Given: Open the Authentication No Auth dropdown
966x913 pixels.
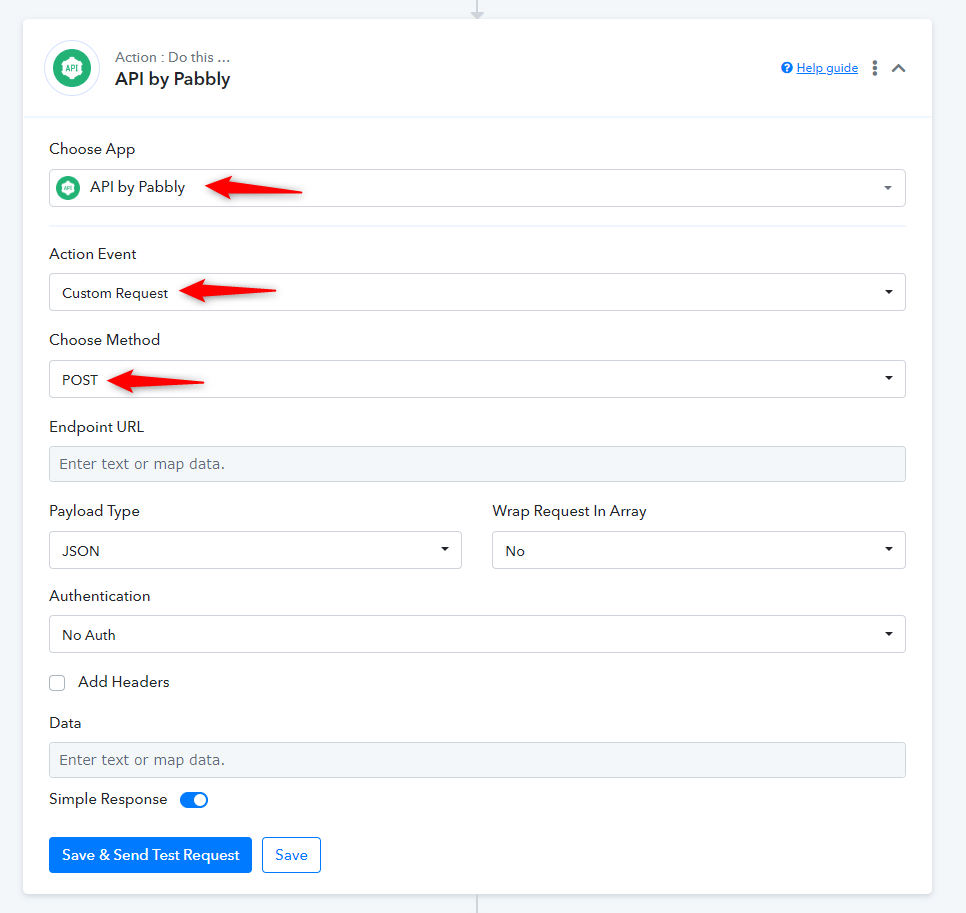Looking at the screenshot, I should (x=477, y=634).
